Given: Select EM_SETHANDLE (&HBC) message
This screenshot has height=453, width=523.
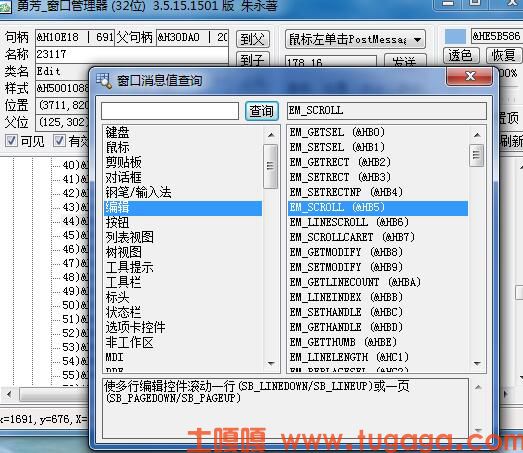Looking at the screenshot, I should click(378, 312).
